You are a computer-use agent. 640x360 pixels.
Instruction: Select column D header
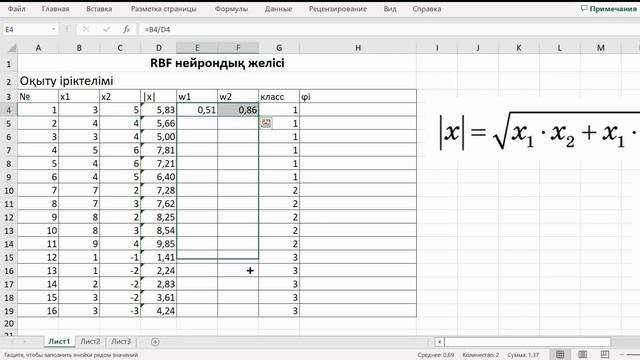coord(159,48)
